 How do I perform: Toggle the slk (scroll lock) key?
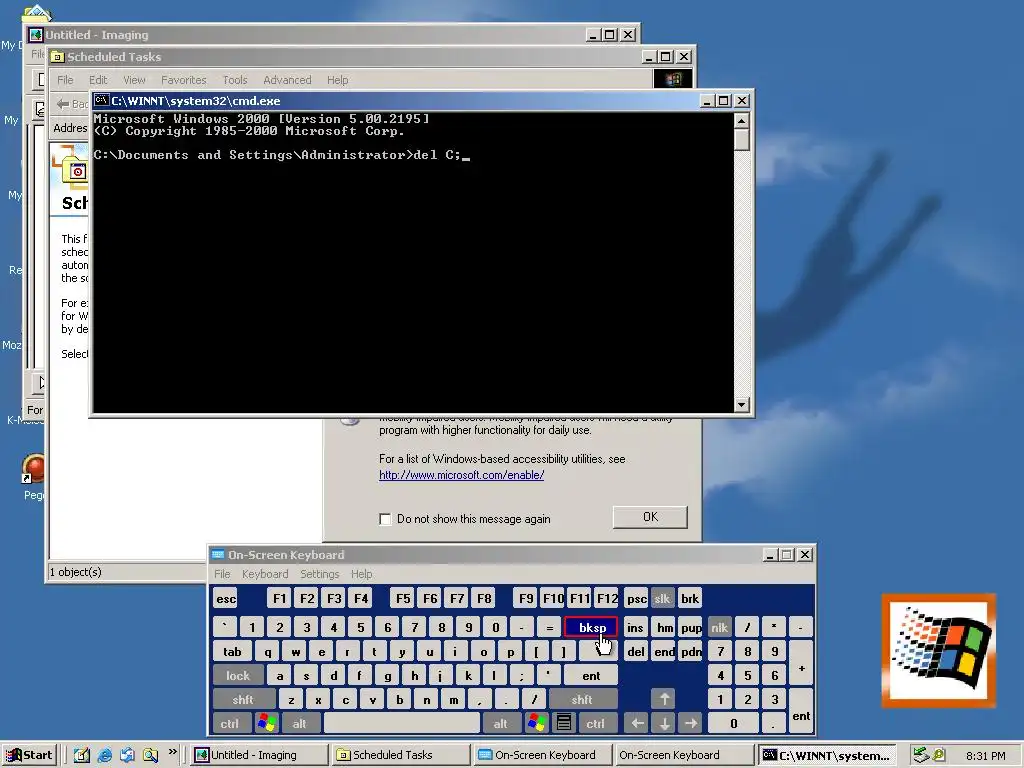pyautogui.click(x=662, y=599)
